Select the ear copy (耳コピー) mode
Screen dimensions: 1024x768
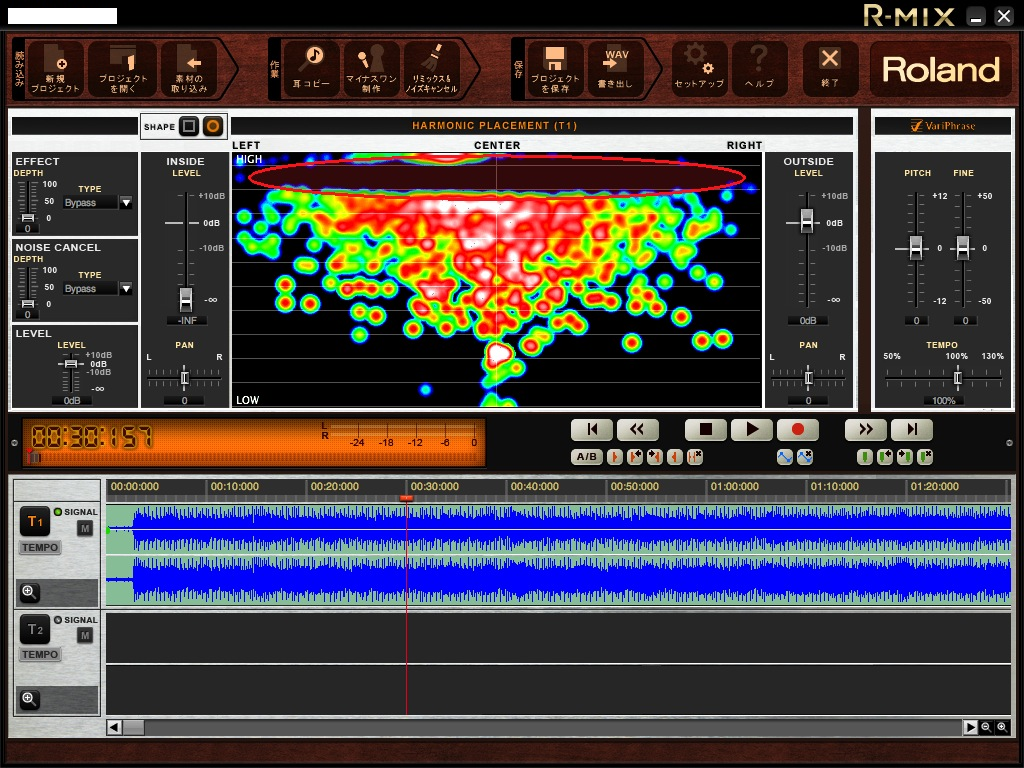coord(311,69)
